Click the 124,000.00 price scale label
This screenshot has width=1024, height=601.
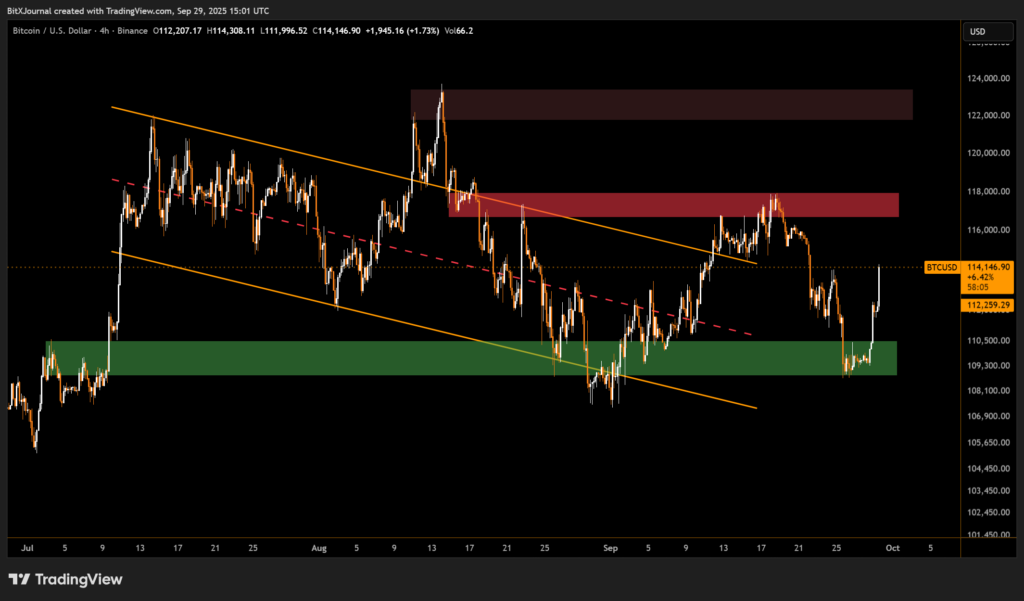click(989, 78)
